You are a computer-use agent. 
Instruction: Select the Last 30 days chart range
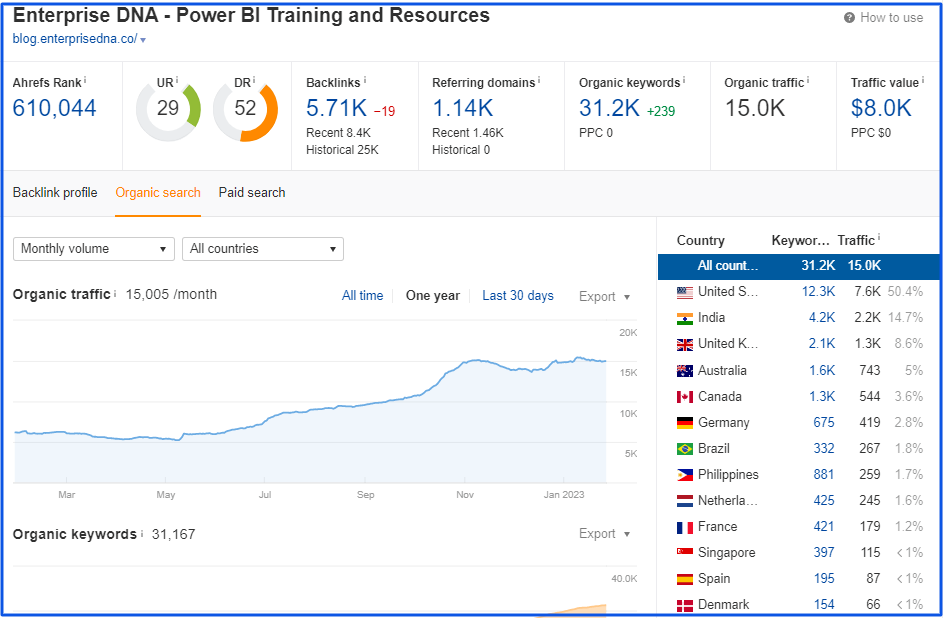pyautogui.click(x=518, y=295)
